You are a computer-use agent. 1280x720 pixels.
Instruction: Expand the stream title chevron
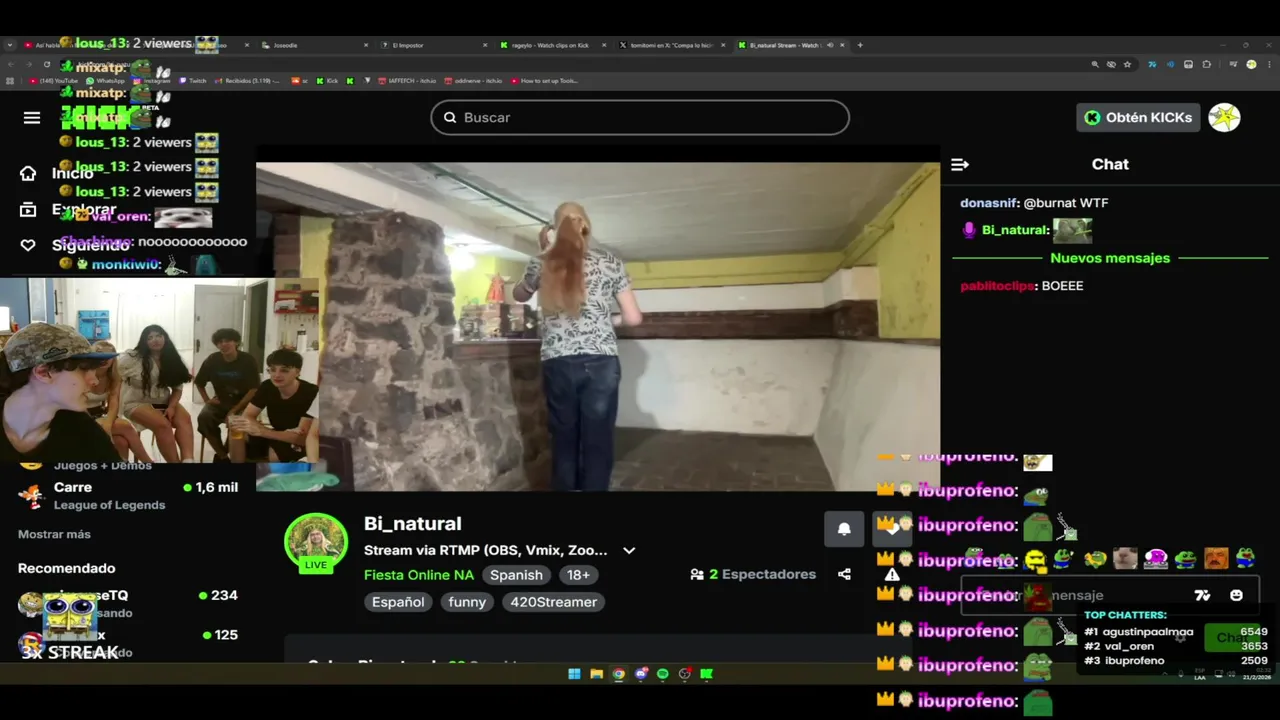(x=629, y=550)
